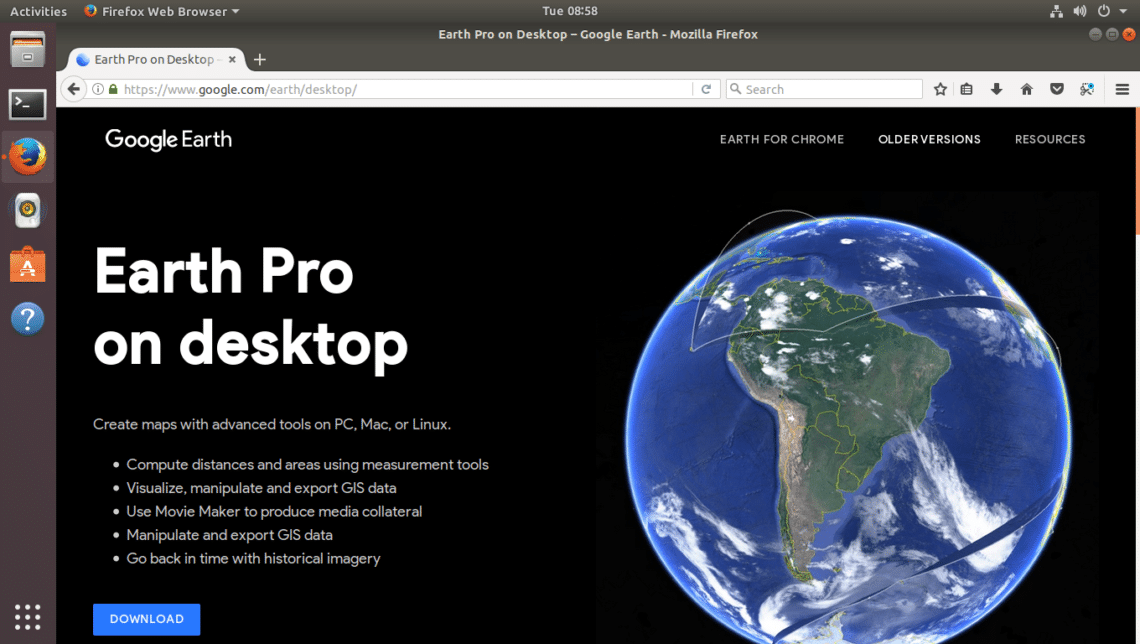Open the screenshot extension icon in the toolbar
This screenshot has height=644, width=1140.
tap(1086, 89)
